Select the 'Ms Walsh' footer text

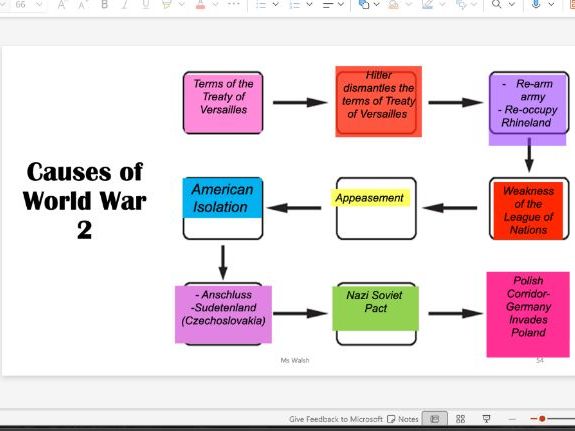294,360
